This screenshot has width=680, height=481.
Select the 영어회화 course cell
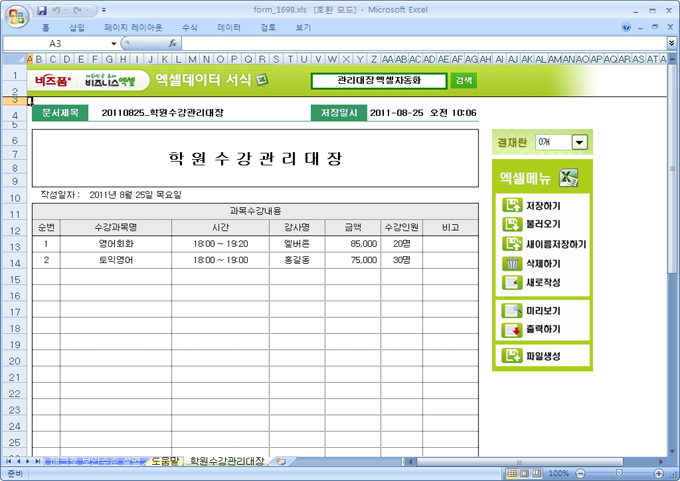click(116, 244)
